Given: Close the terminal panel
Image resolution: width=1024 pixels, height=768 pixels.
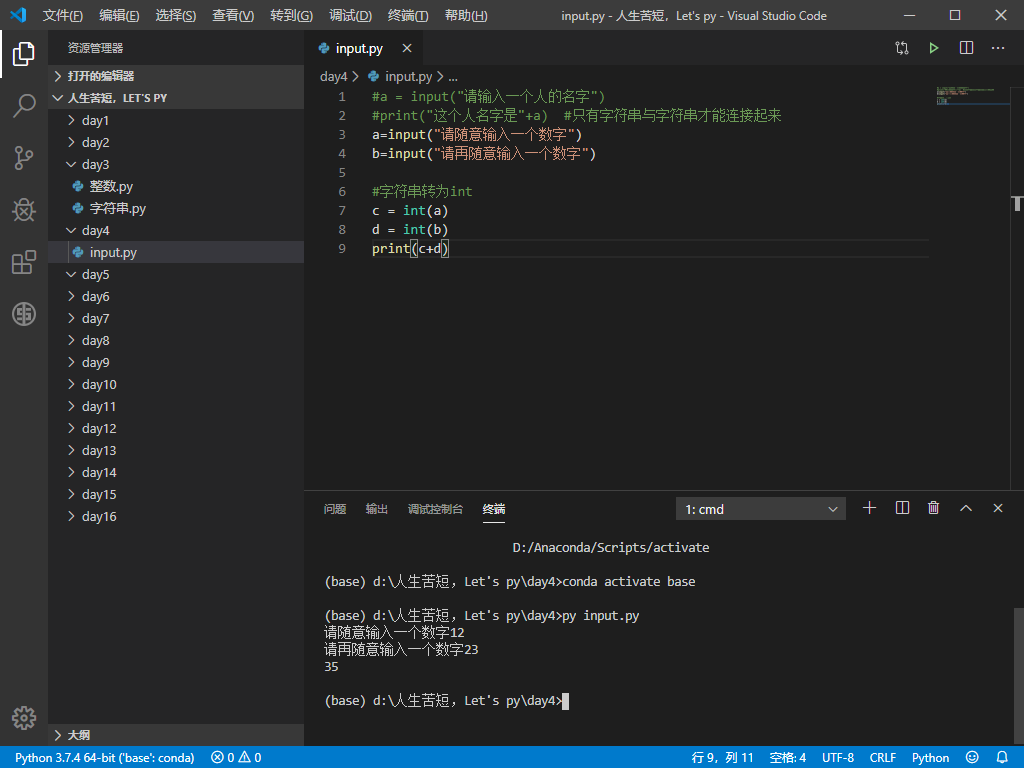Looking at the screenshot, I should (998, 508).
